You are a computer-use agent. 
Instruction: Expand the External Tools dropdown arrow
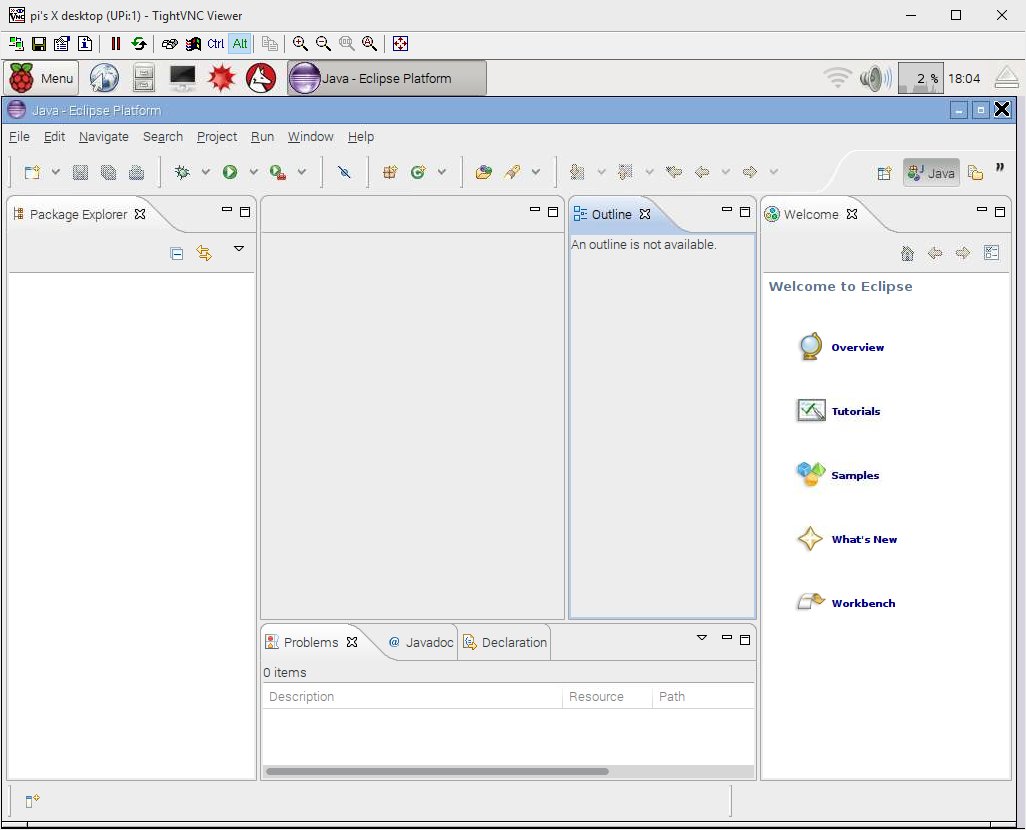(302, 172)
